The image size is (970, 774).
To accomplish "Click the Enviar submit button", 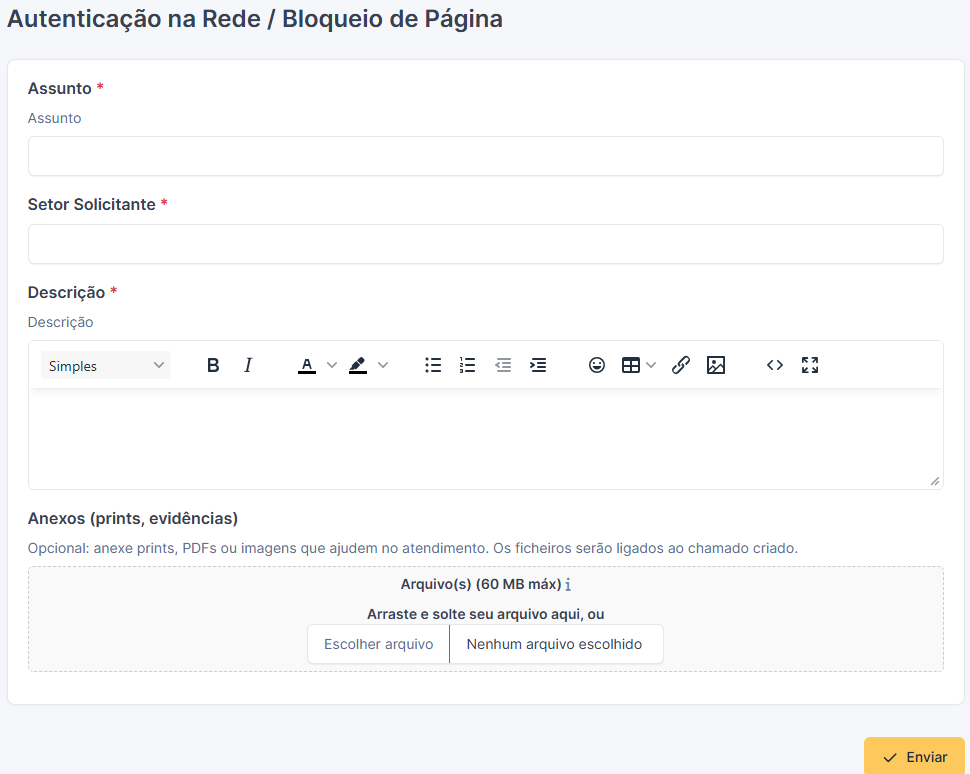I will pyautogui.click(x=914, y=757).
